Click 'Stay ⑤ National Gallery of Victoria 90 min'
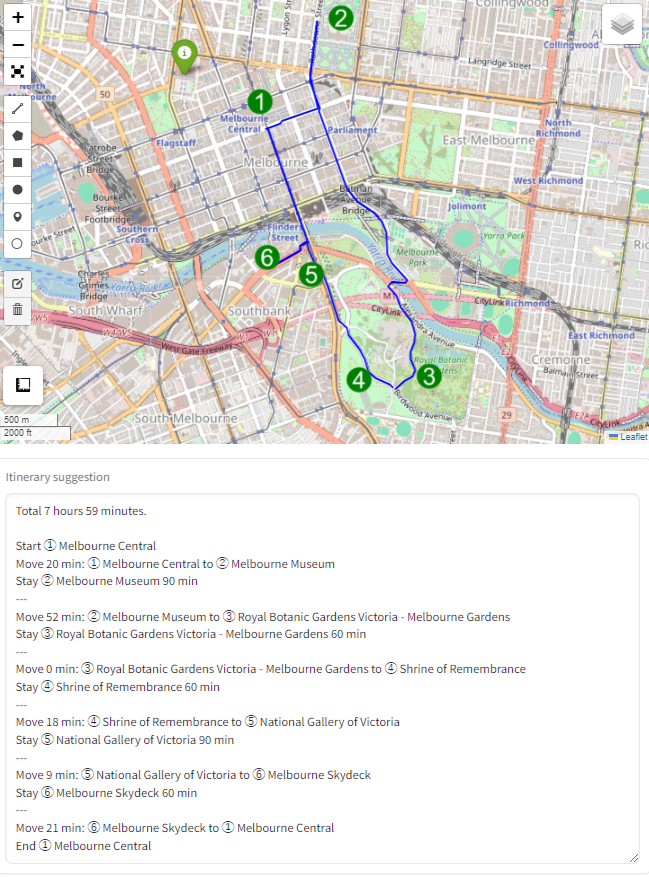Screen dimensions: 649x877 pyautogui.click(x=125, y=740)
